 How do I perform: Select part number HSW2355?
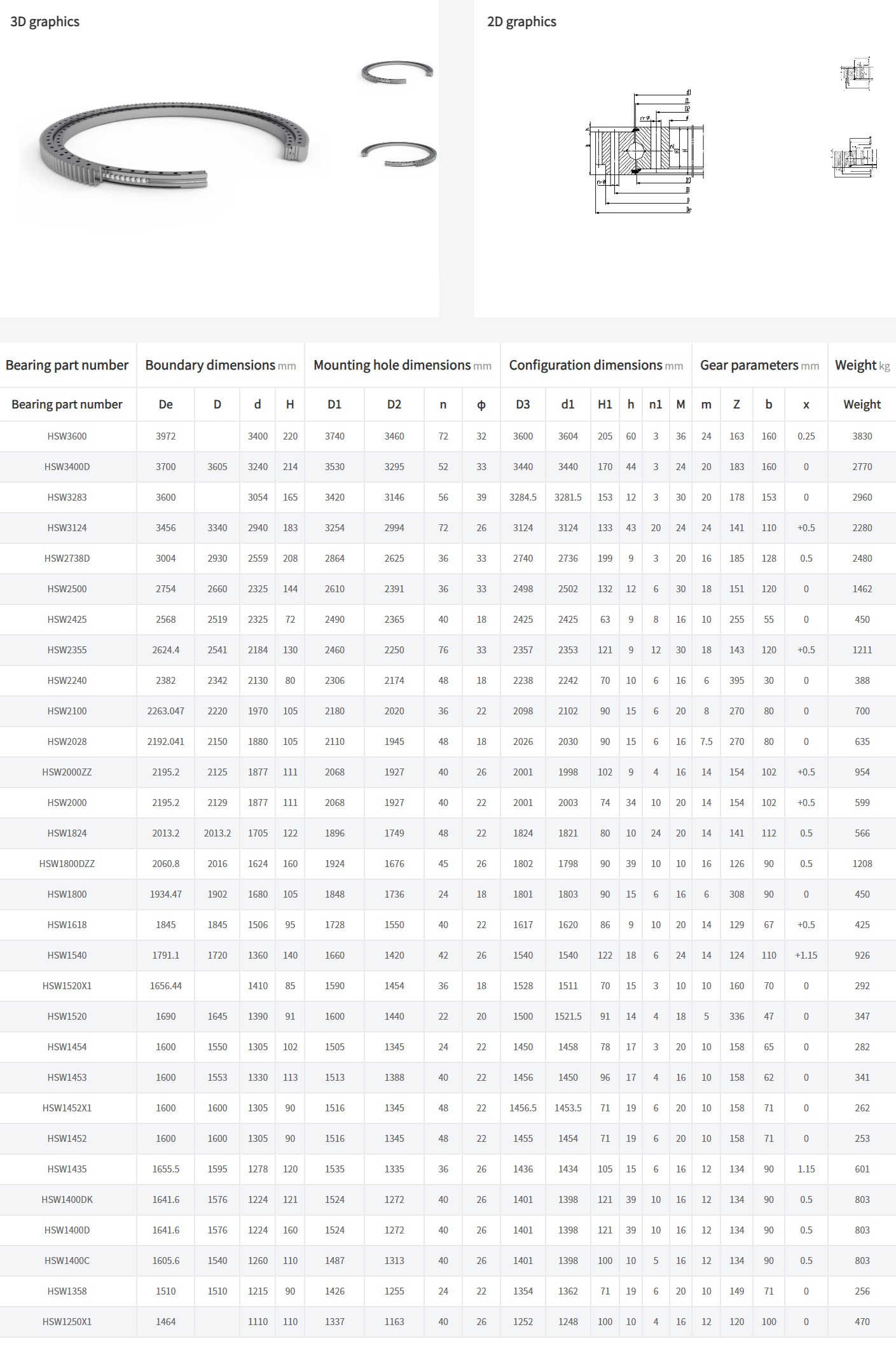pos(67,650)
